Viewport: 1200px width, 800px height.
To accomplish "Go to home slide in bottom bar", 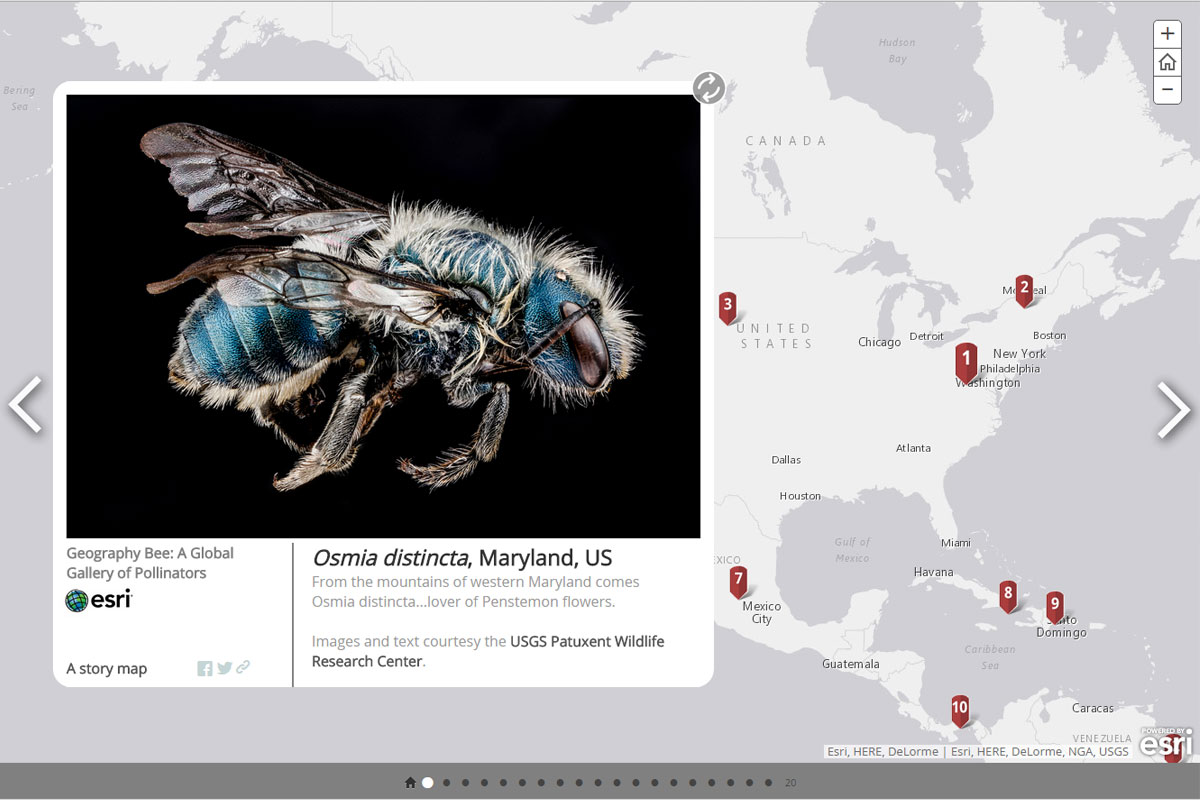I will [410, 783].
